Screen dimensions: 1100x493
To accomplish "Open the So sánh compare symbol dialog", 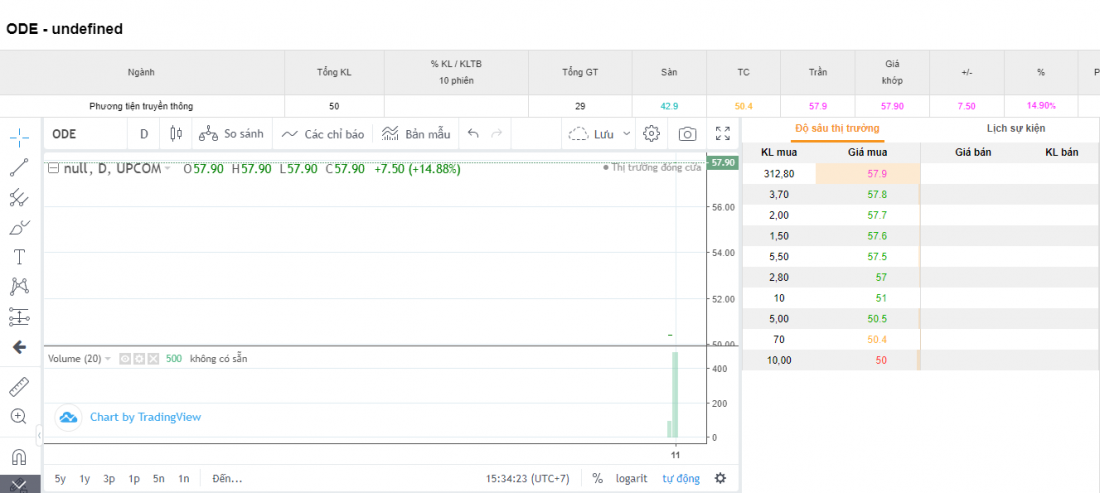I will 231,134.
